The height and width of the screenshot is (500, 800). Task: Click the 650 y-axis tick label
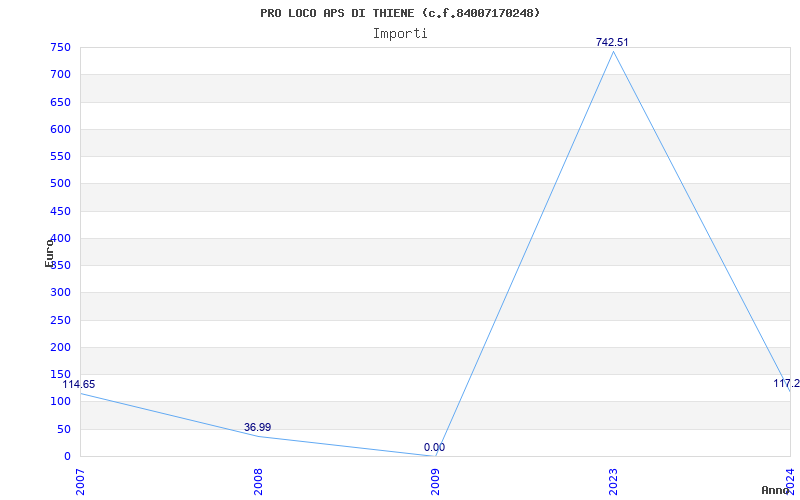[x=60, y=102]
